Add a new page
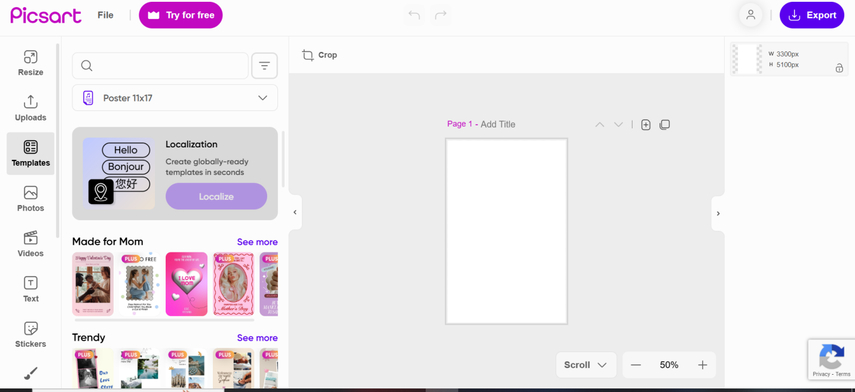 [646, 125]
